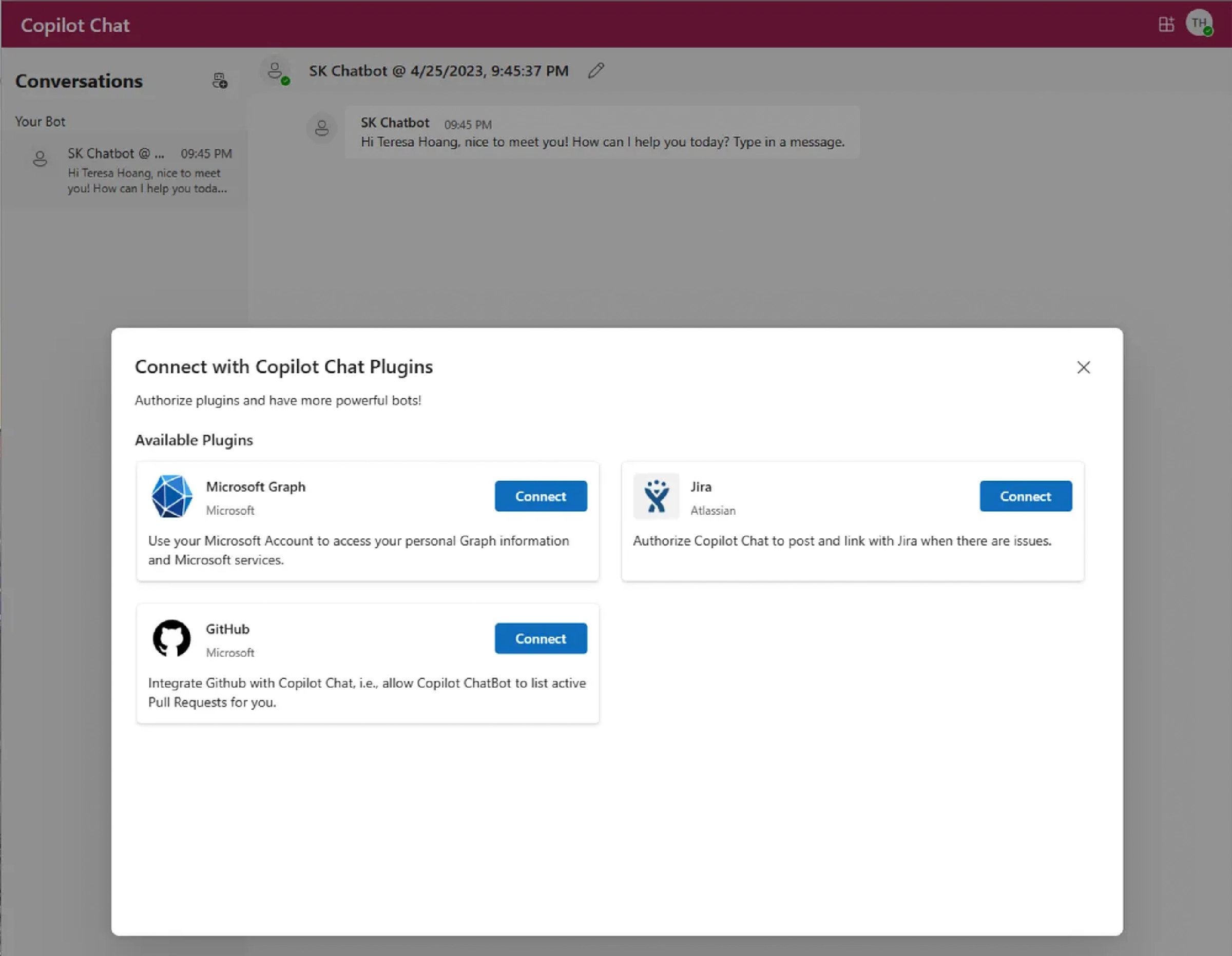Click the Copilot Chat title
Screen dimensions: 1232x956
coord(75,24)
